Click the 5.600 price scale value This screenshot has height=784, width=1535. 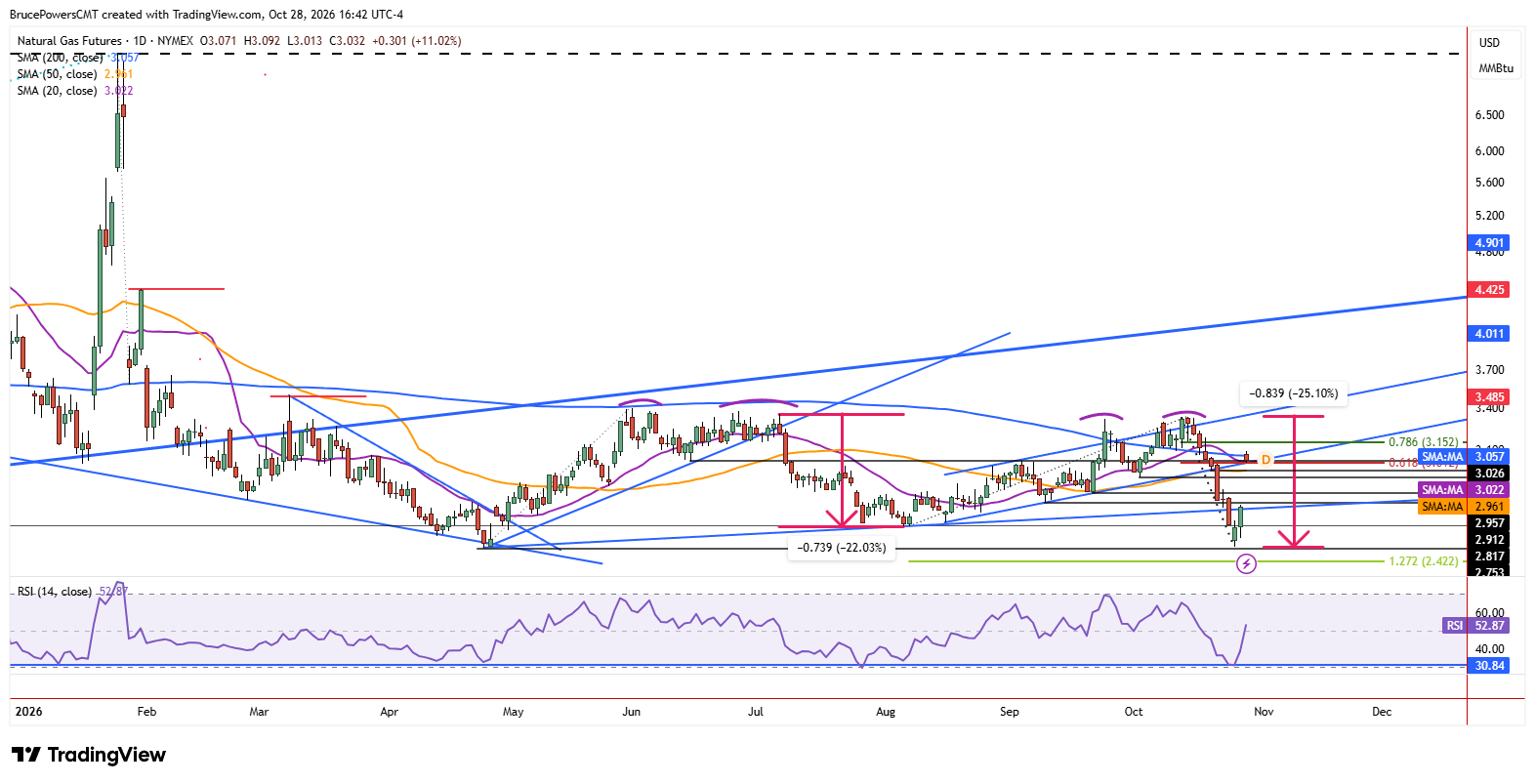pos(1489,183)
